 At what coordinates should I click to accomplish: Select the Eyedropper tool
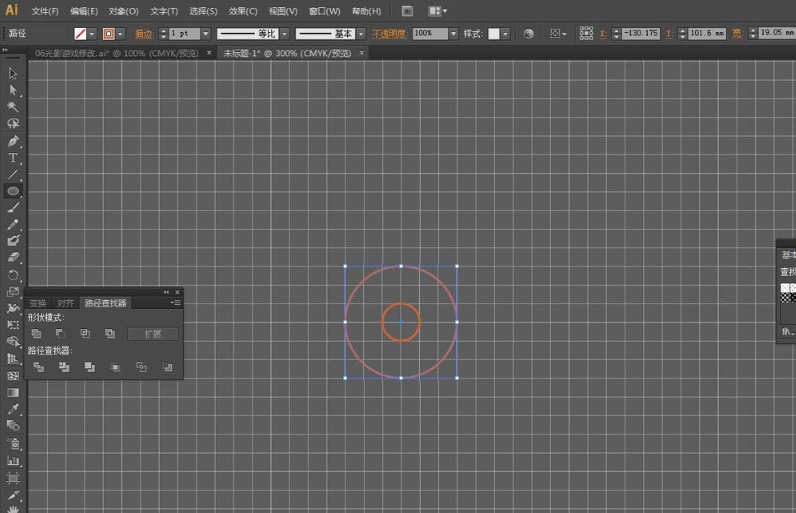coord(13,409)
